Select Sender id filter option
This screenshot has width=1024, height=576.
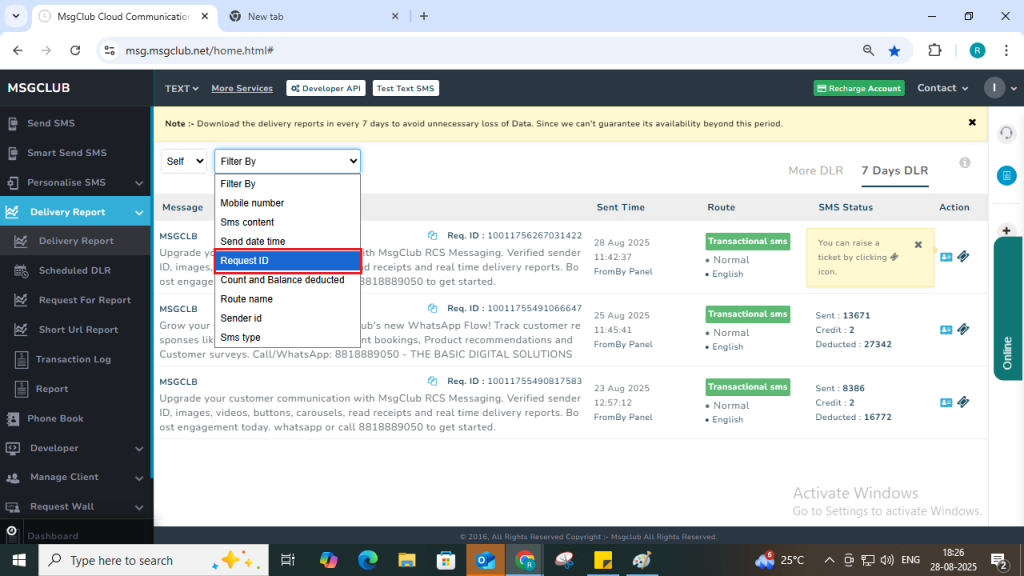pos(287,318)
